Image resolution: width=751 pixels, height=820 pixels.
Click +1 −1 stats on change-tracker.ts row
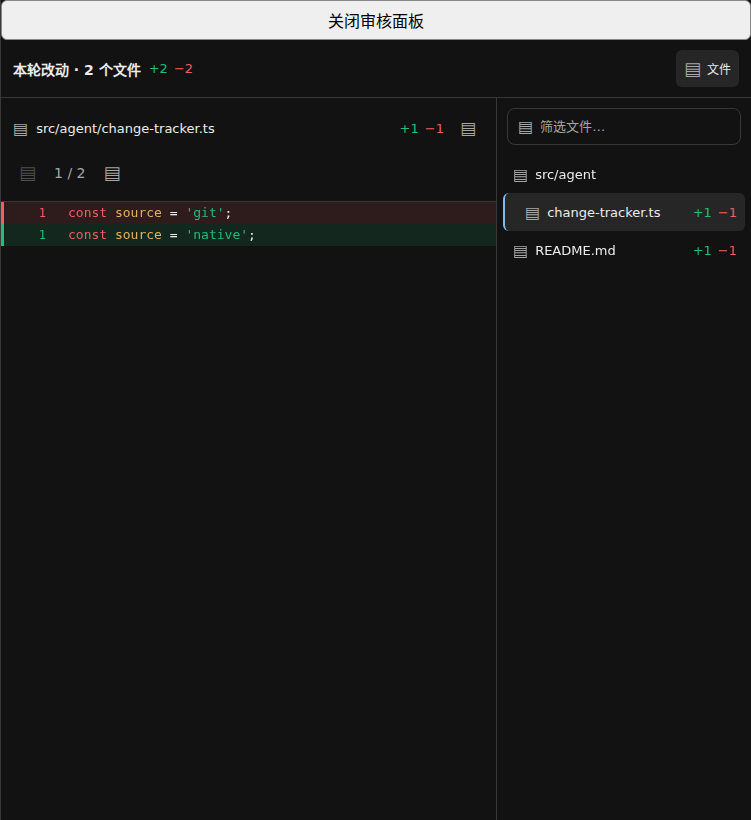coord(714,213)
